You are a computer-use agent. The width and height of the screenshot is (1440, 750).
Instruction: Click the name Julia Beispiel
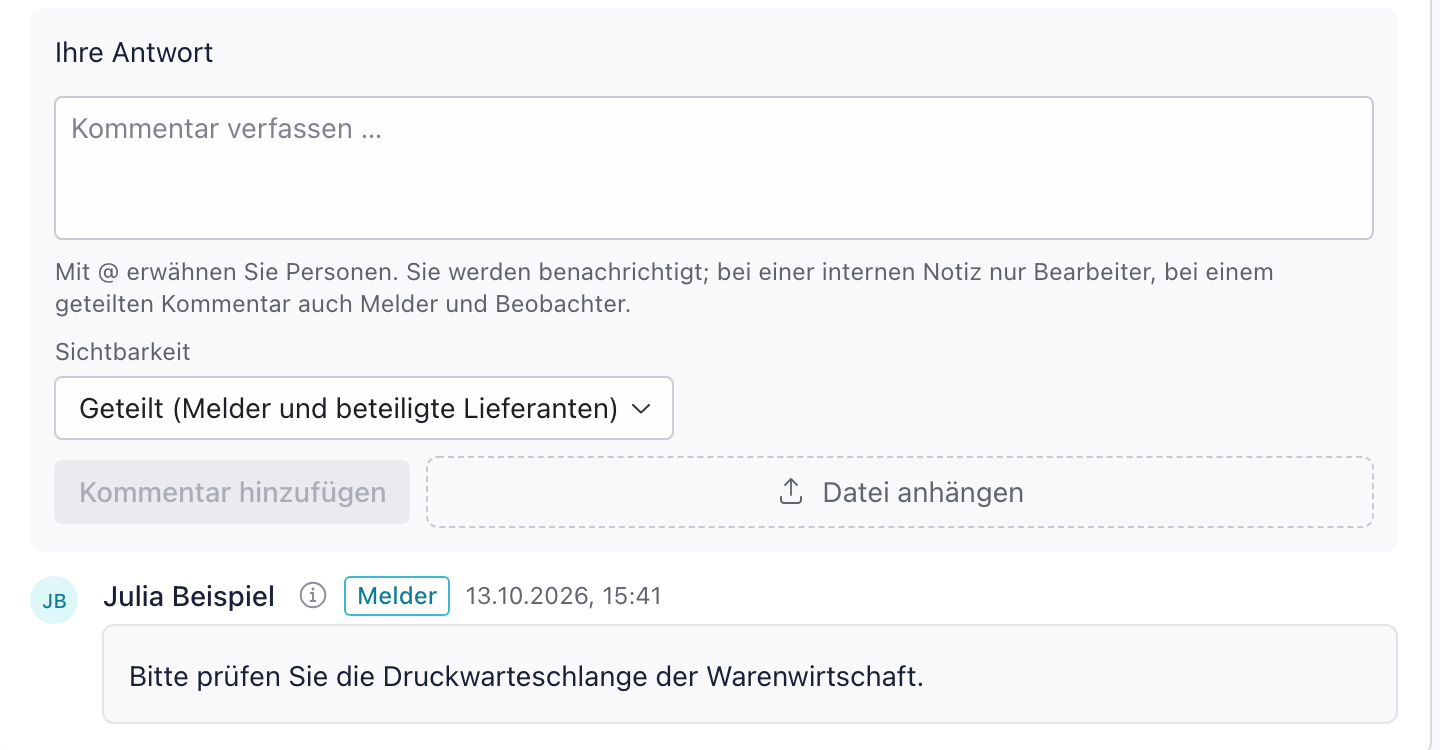click(x=189, y=597)
